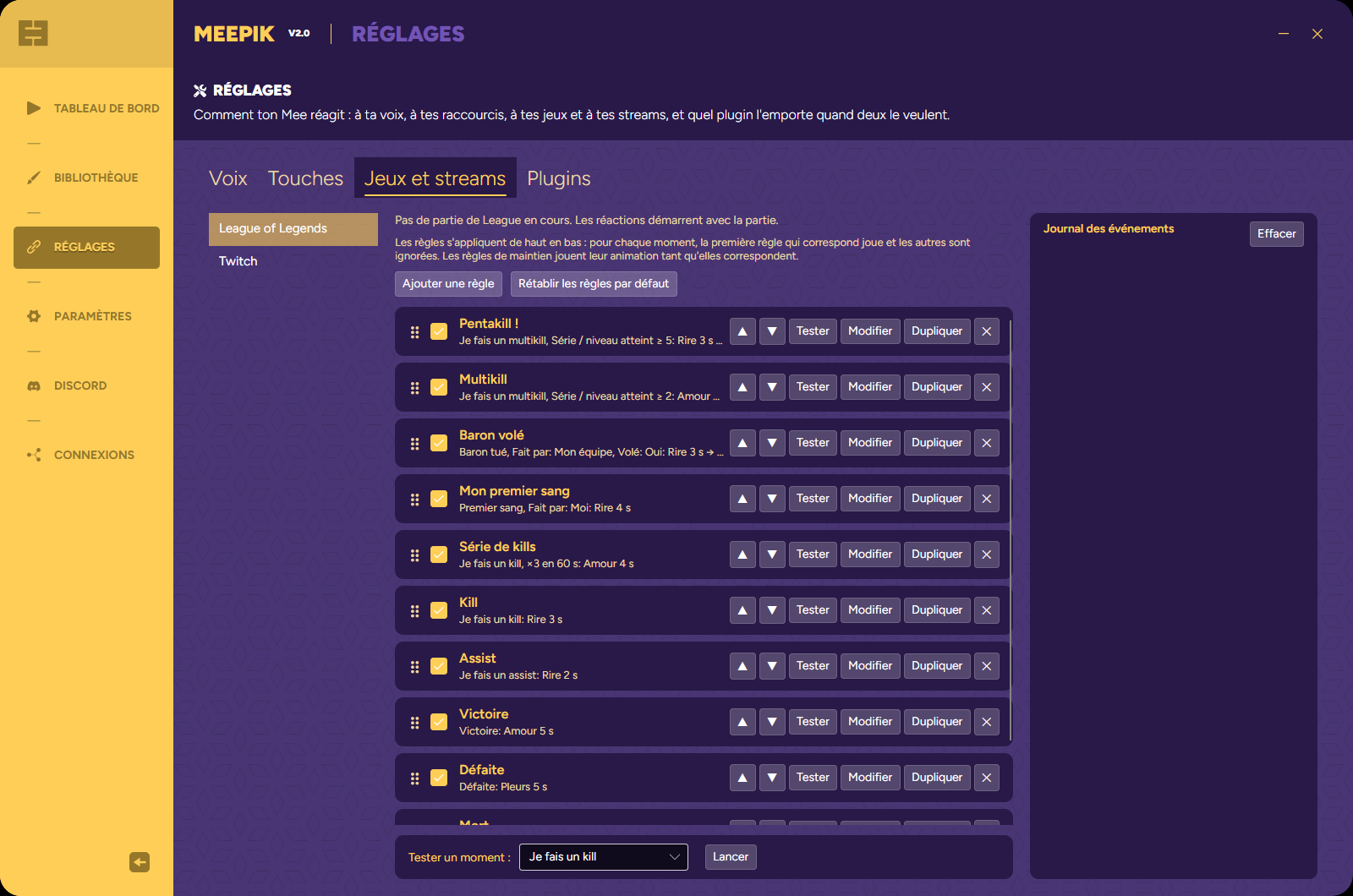The width and height of the screenshot is (1353, 896).
Task: Click drag handle of Victoire rule
Action: 414,722
